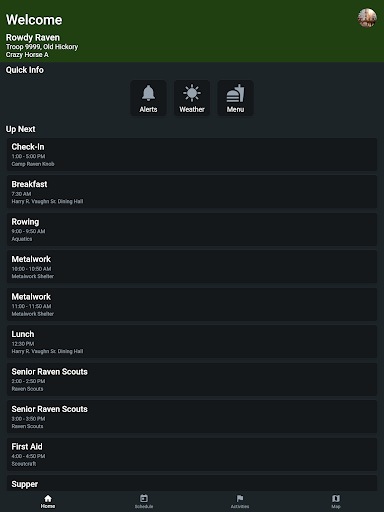Click the Up Next heading
The width and height of the screenshot is (384, 512).
[21, 129]
